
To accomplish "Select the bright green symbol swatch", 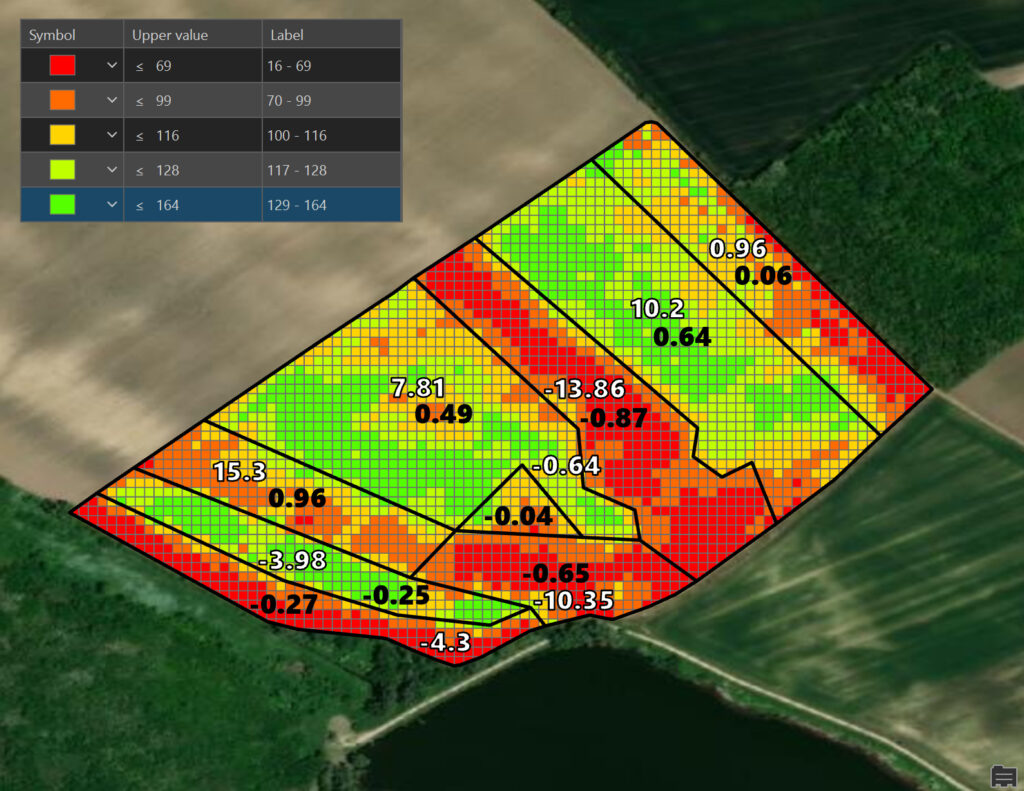I will 62,205.
